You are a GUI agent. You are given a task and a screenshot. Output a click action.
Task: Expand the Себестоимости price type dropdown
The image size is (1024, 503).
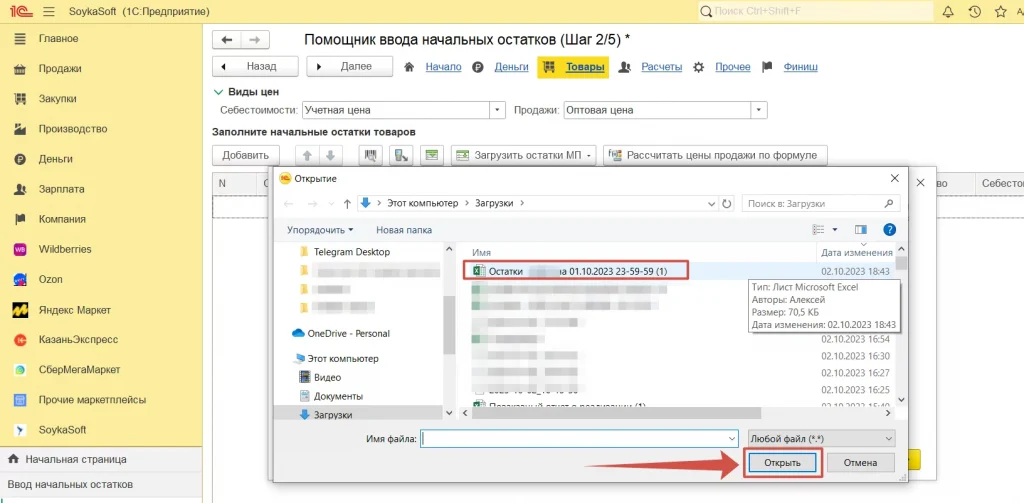(496, 110)
